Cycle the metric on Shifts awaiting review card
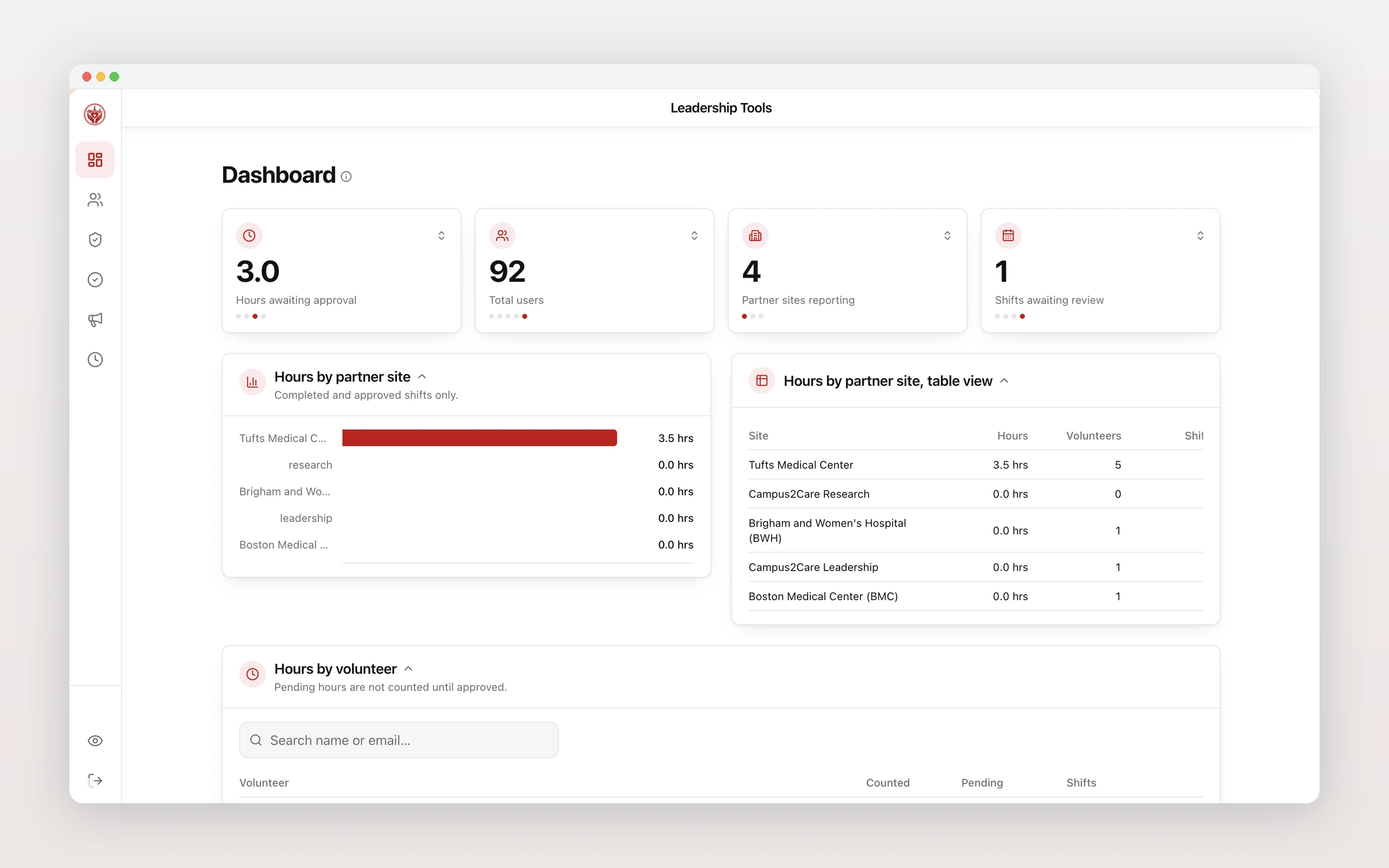1389x868 pixels. pyautogui.click(x=1200, y=236)
